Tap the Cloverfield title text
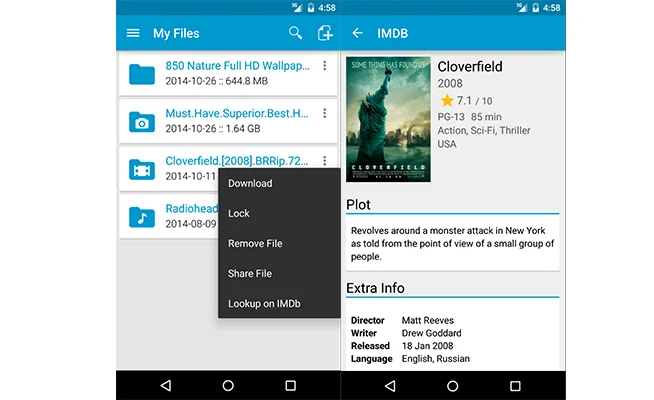Viewport: 654px width, 400px height. [x=470, y=66]
